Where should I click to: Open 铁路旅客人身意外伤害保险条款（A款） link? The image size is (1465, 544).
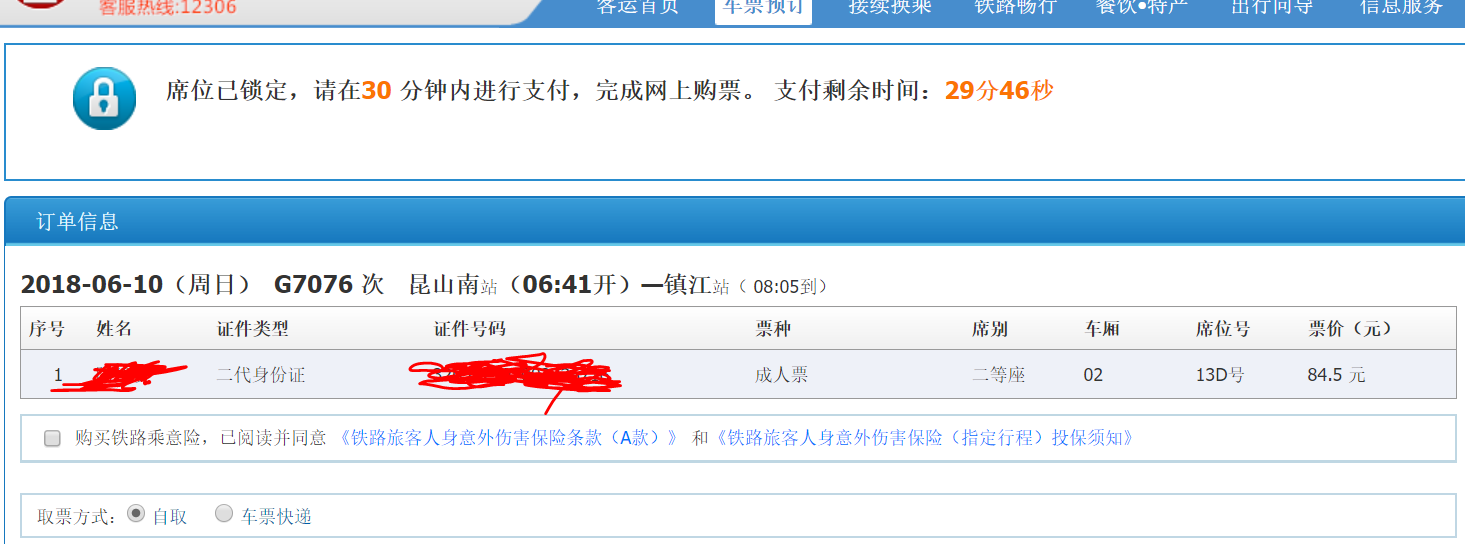click(509, 438)
